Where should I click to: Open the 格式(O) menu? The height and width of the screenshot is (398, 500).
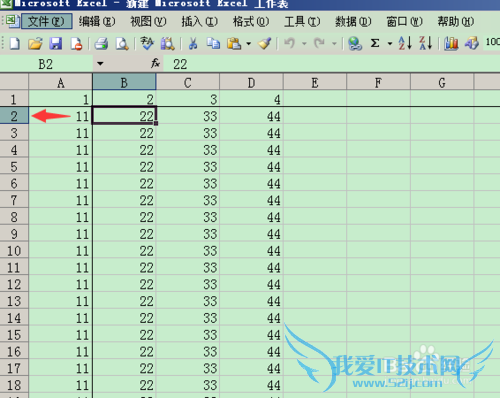tap(251, 22)
